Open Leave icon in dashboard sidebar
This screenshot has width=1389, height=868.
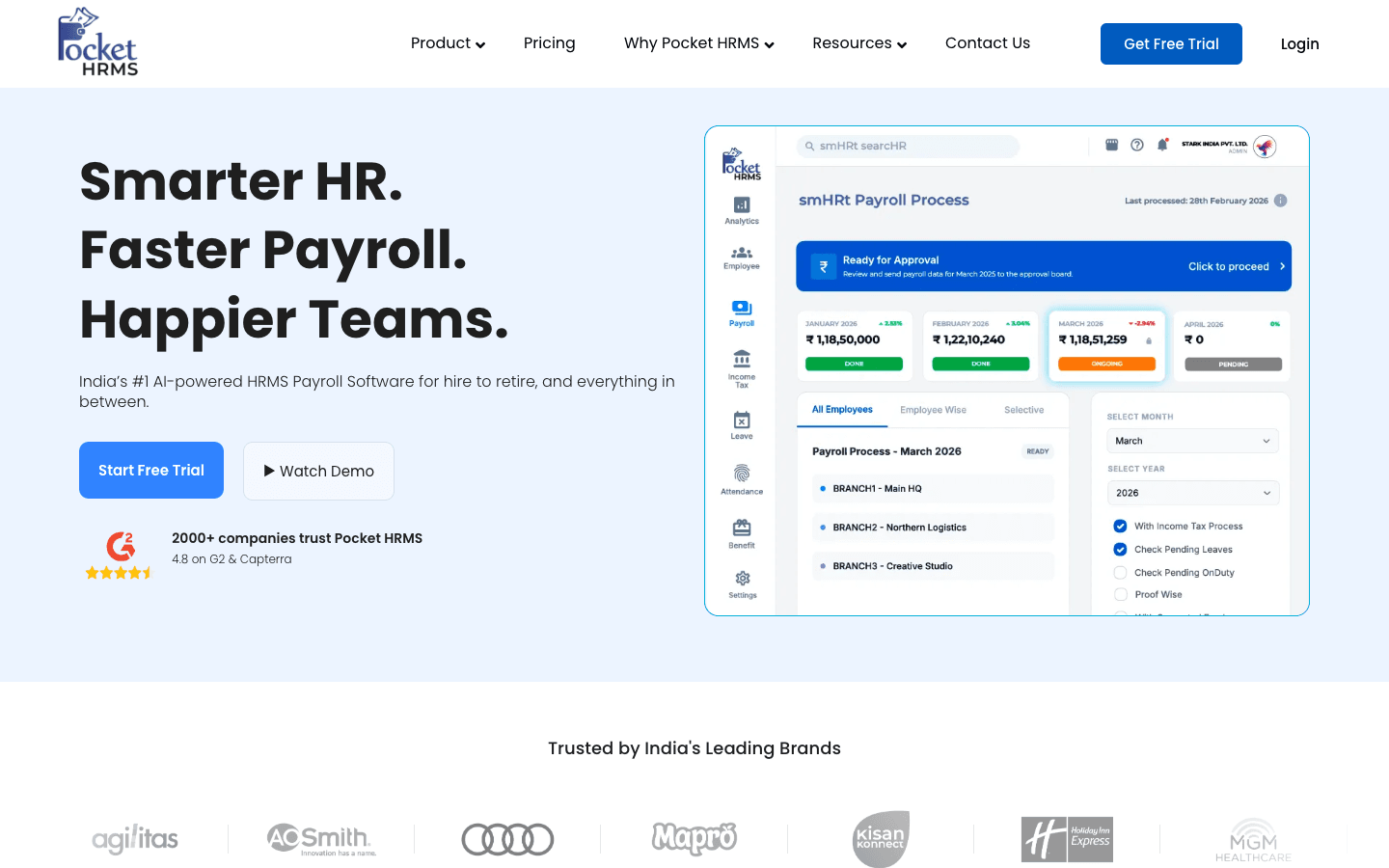point(742,420)
